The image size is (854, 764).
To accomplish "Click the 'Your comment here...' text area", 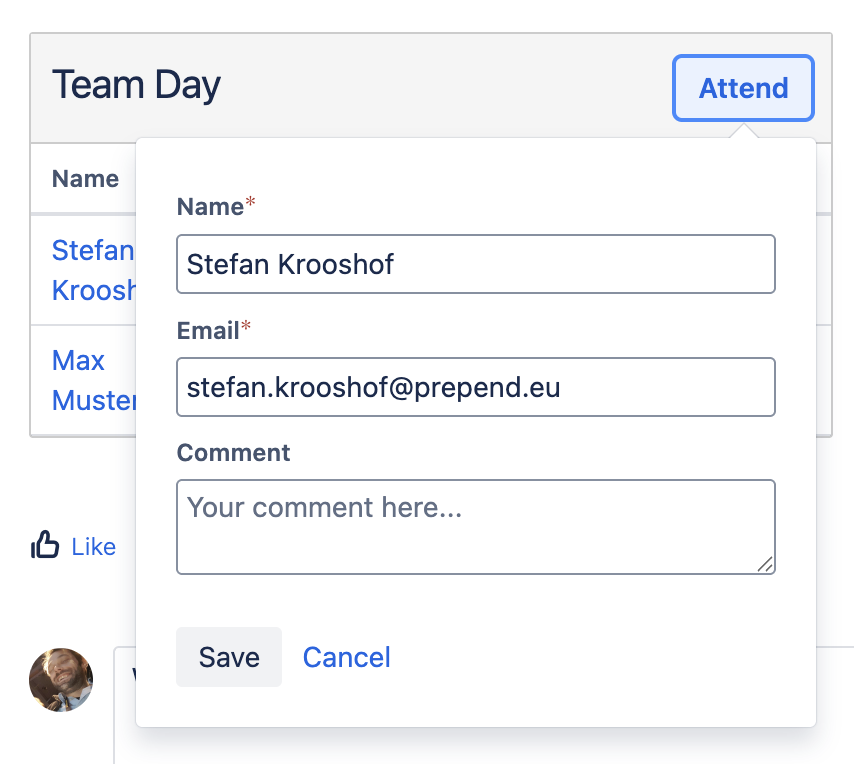I will coord(475,527).
